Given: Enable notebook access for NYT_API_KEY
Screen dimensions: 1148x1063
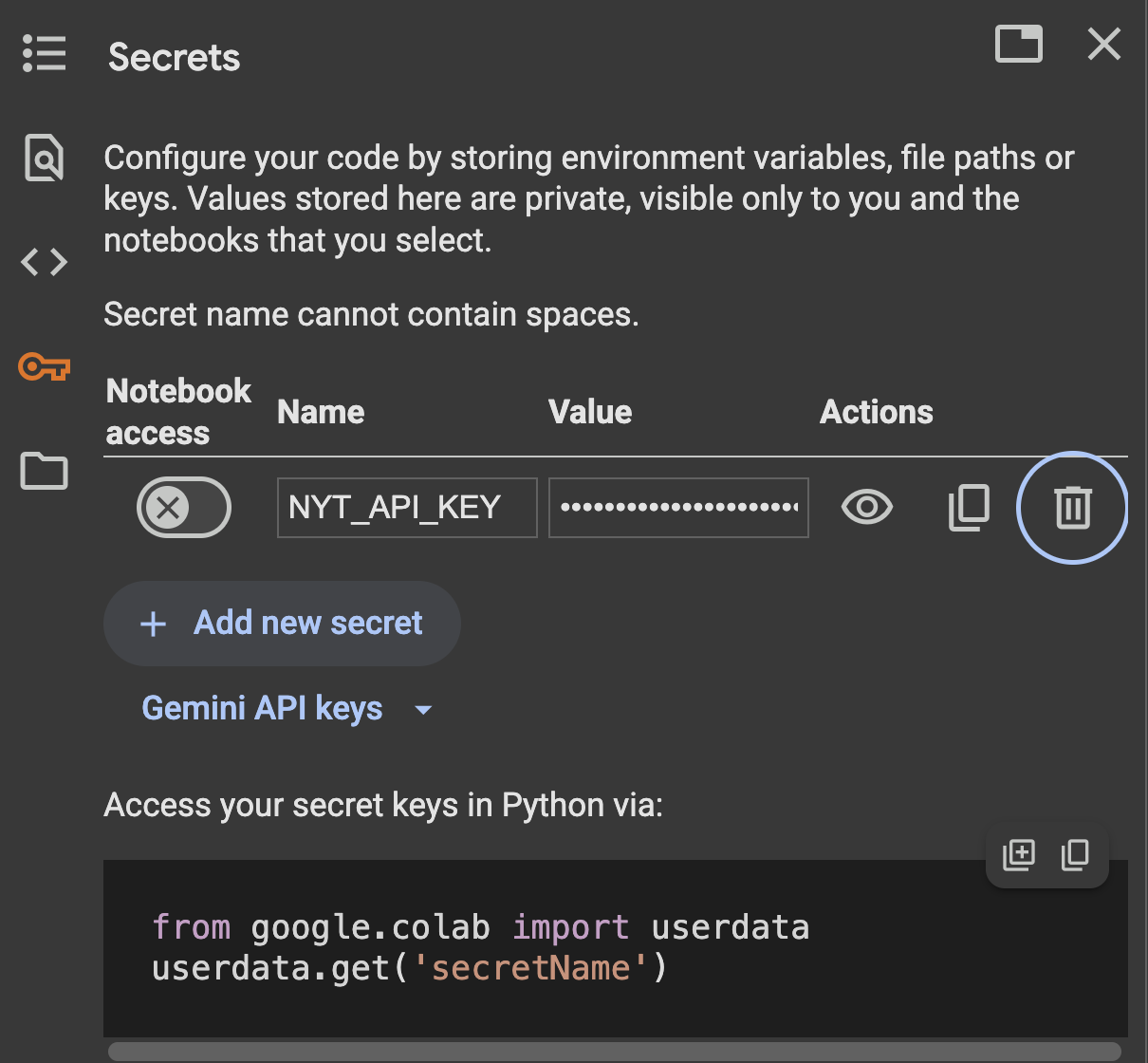Looking at the screenshot, I should (184, 508).
